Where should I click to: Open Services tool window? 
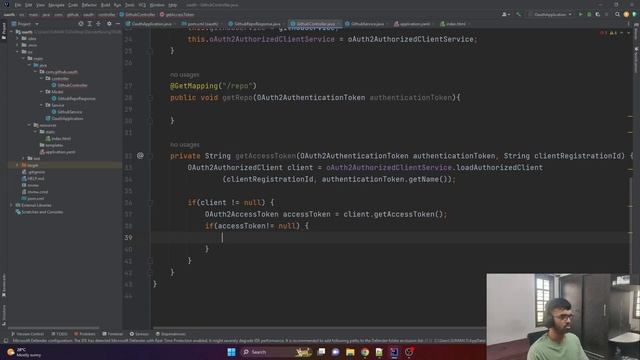[139, 334]
